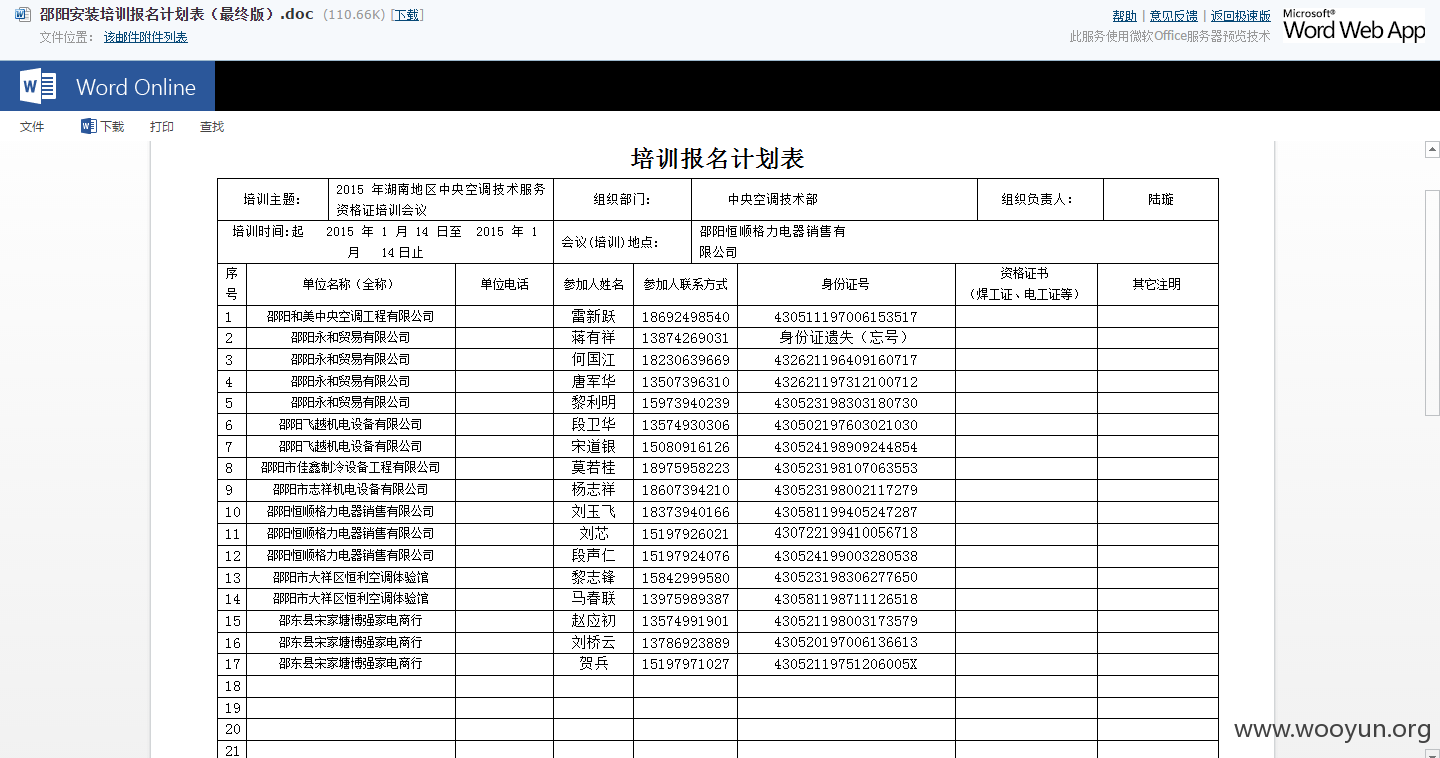Select the 中央空调技术部 cell

834,199
